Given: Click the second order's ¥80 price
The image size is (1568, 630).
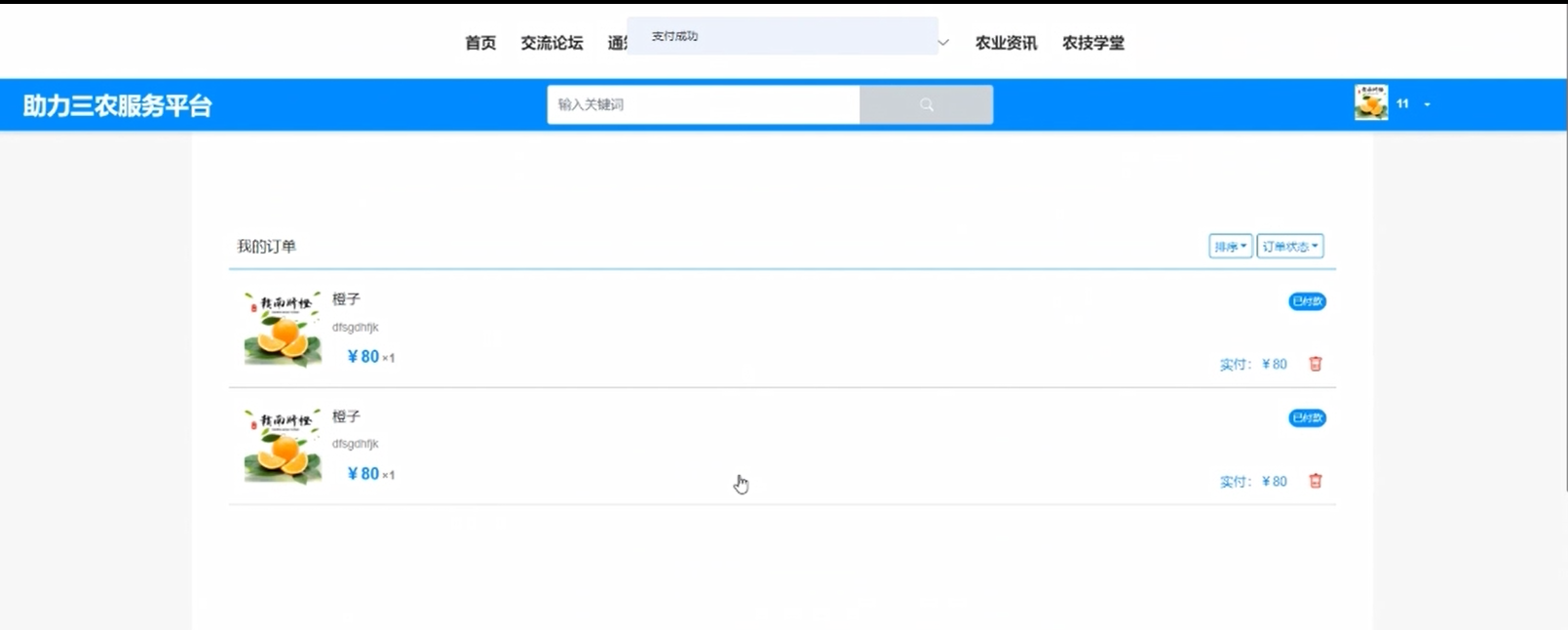Looking at the screenshot, I should (363, 474).
